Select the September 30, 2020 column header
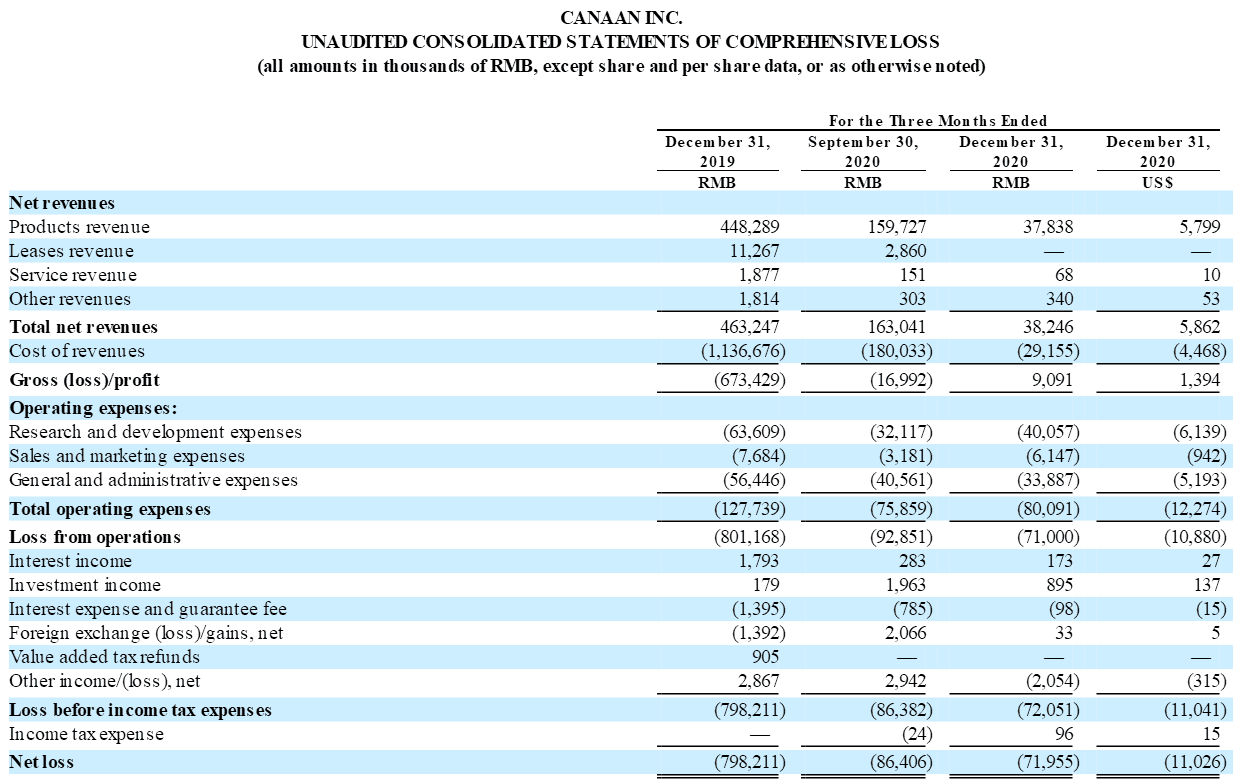This screenshot has height=784, width=1259. 862,151
